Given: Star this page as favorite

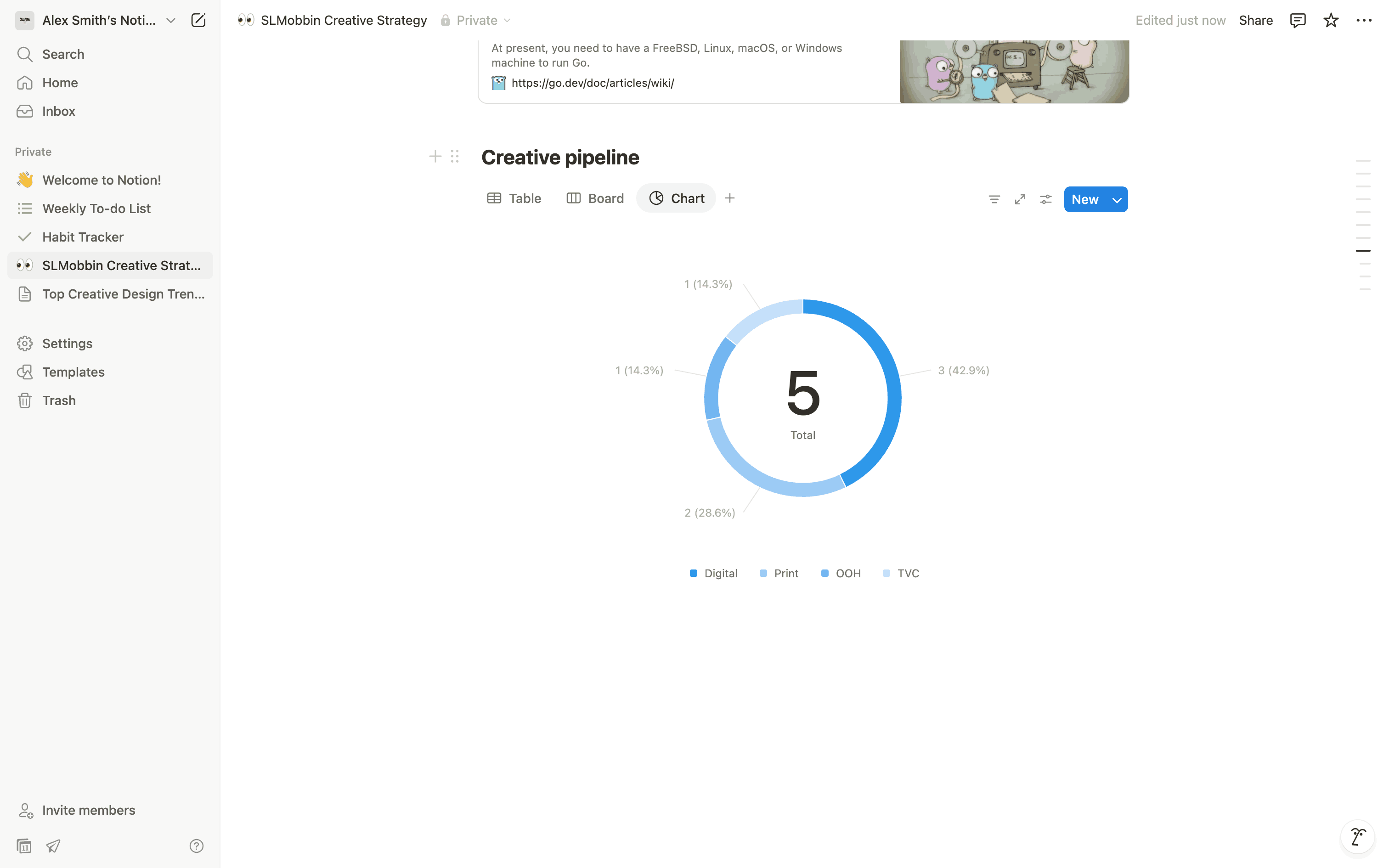Looking at the screenshot, I should tap(1331, 21).
